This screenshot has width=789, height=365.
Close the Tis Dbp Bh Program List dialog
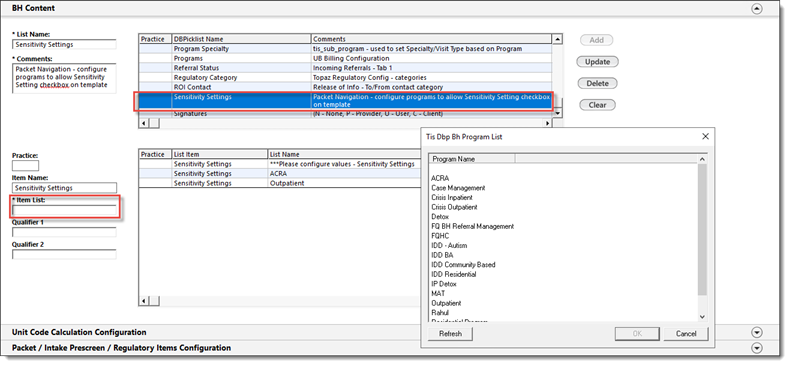click(705, 136)
